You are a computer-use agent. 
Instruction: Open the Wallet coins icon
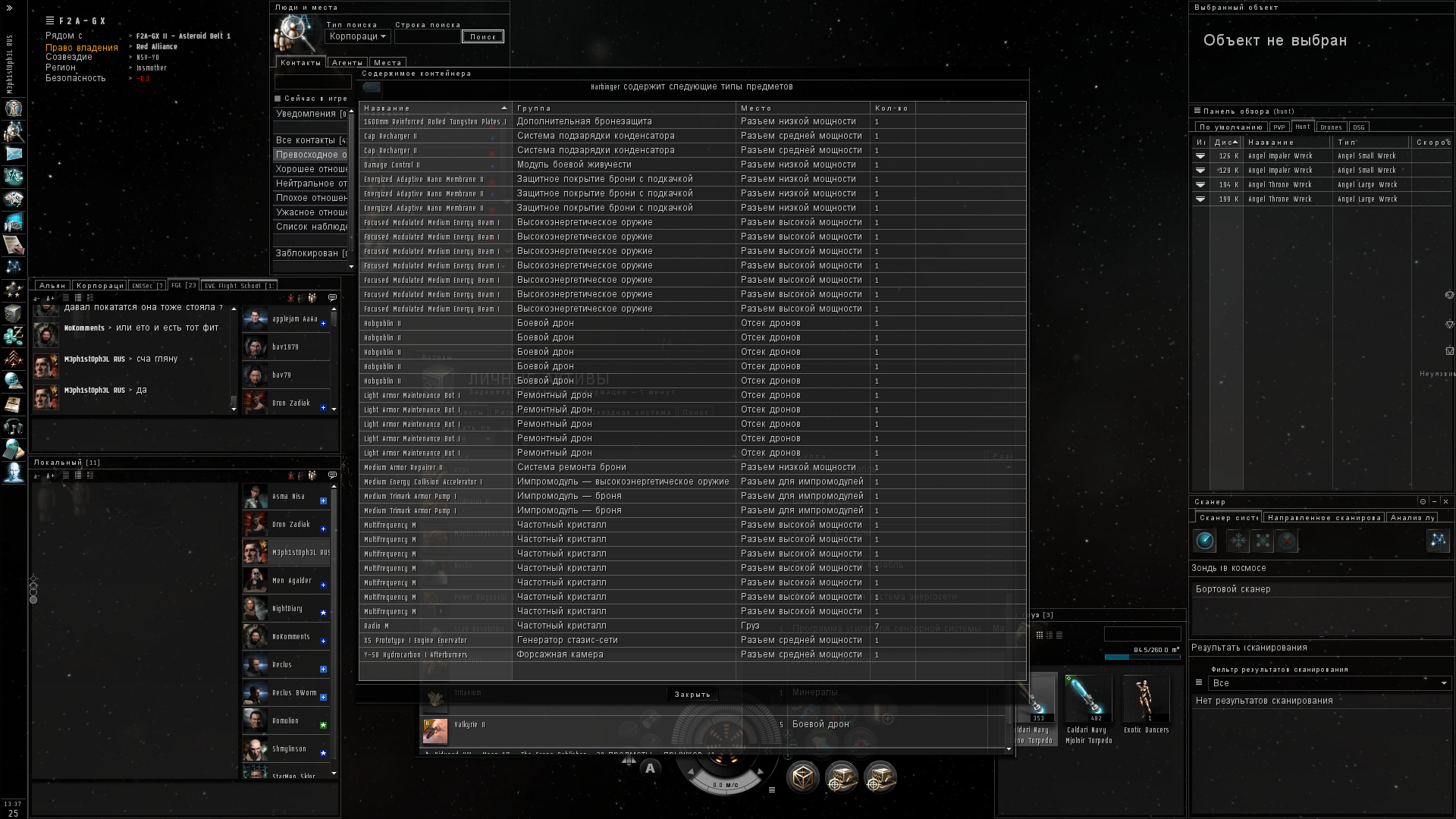tap(14, 335)
